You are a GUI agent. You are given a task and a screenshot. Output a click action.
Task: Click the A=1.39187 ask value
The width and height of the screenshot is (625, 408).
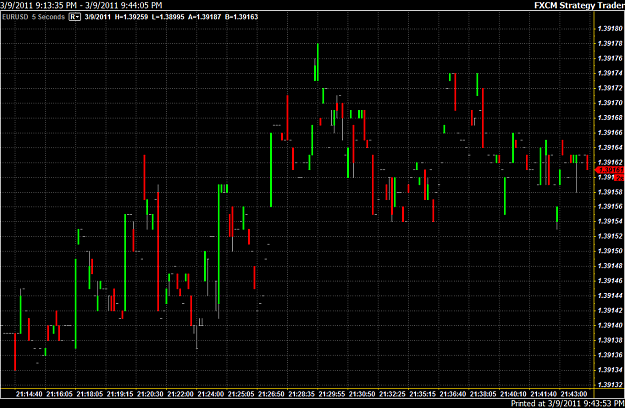pos(204,17)
